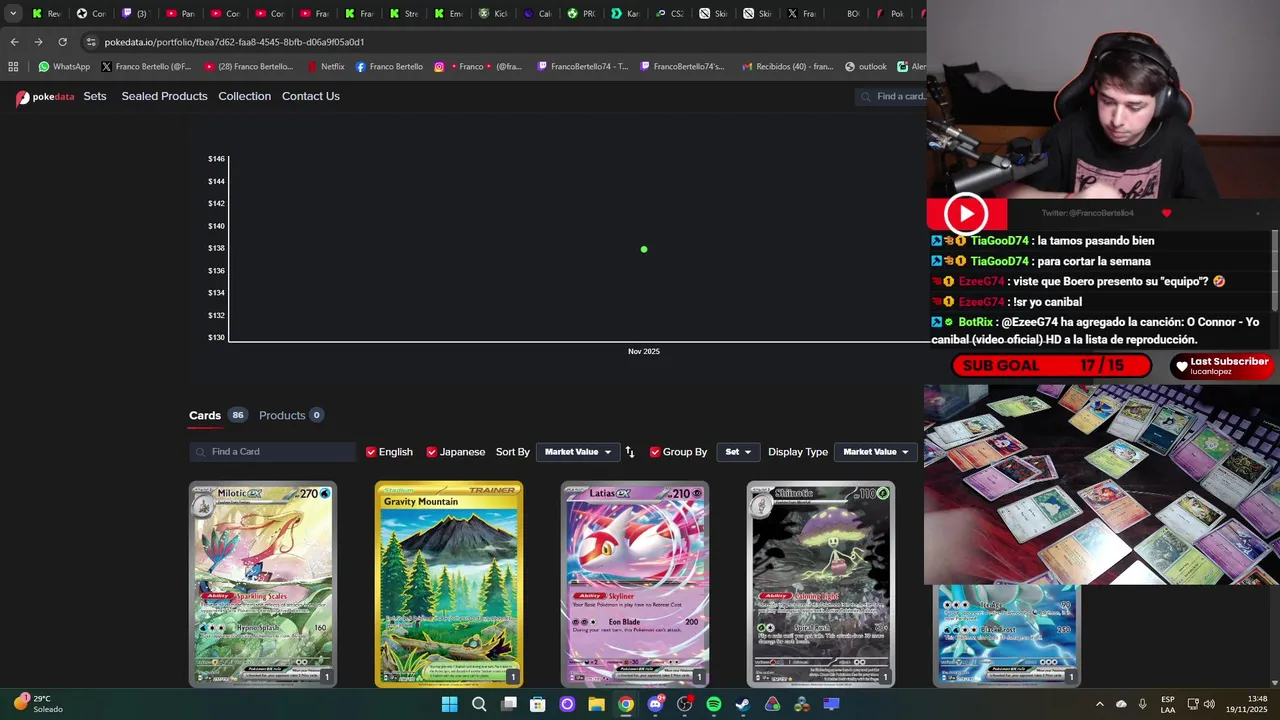The width and height of the screenshot is (1280, 720).
Task: Open Task View on taskbar
Action: tap(509, 704)
